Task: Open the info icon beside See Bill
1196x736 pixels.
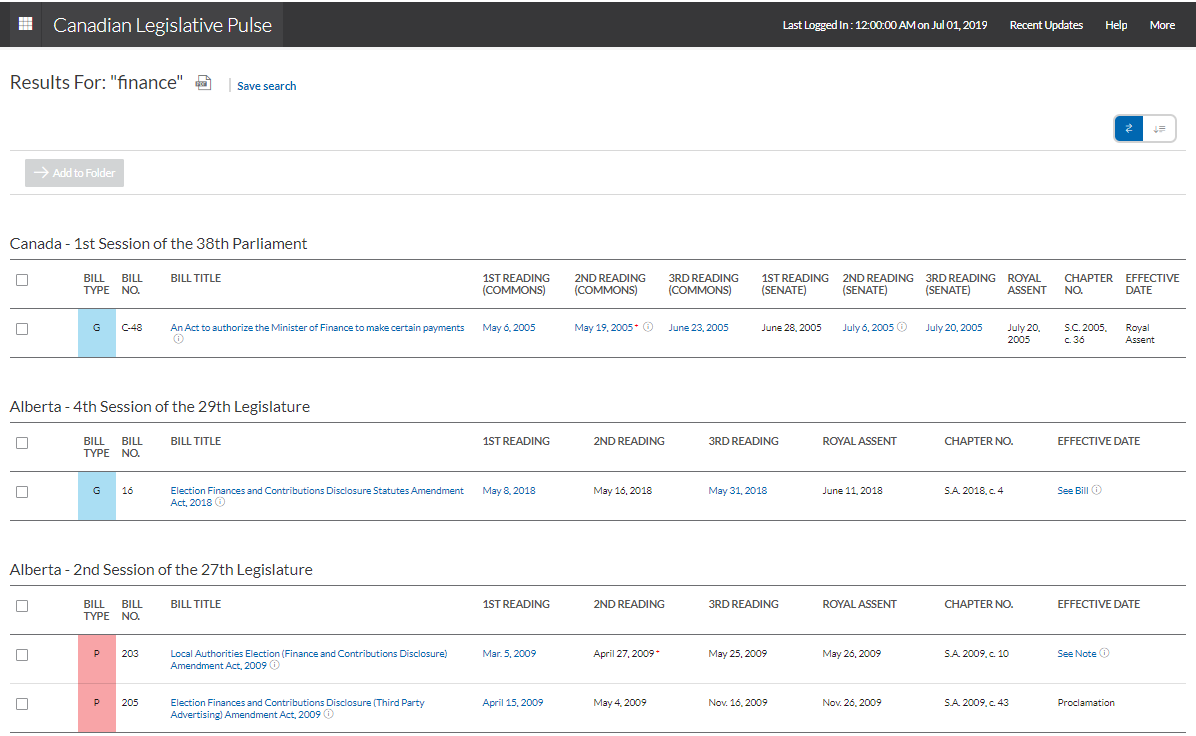Action: coord(1097,490)
